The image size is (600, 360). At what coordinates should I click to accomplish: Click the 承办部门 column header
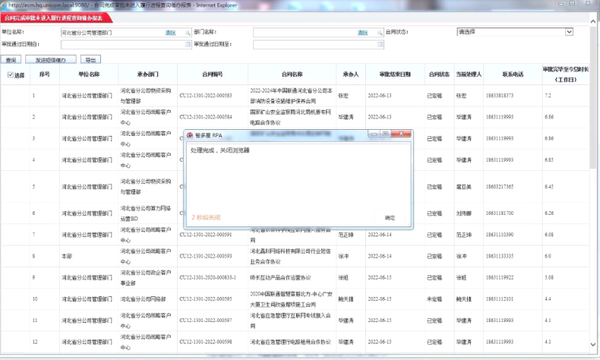(148, 74)
